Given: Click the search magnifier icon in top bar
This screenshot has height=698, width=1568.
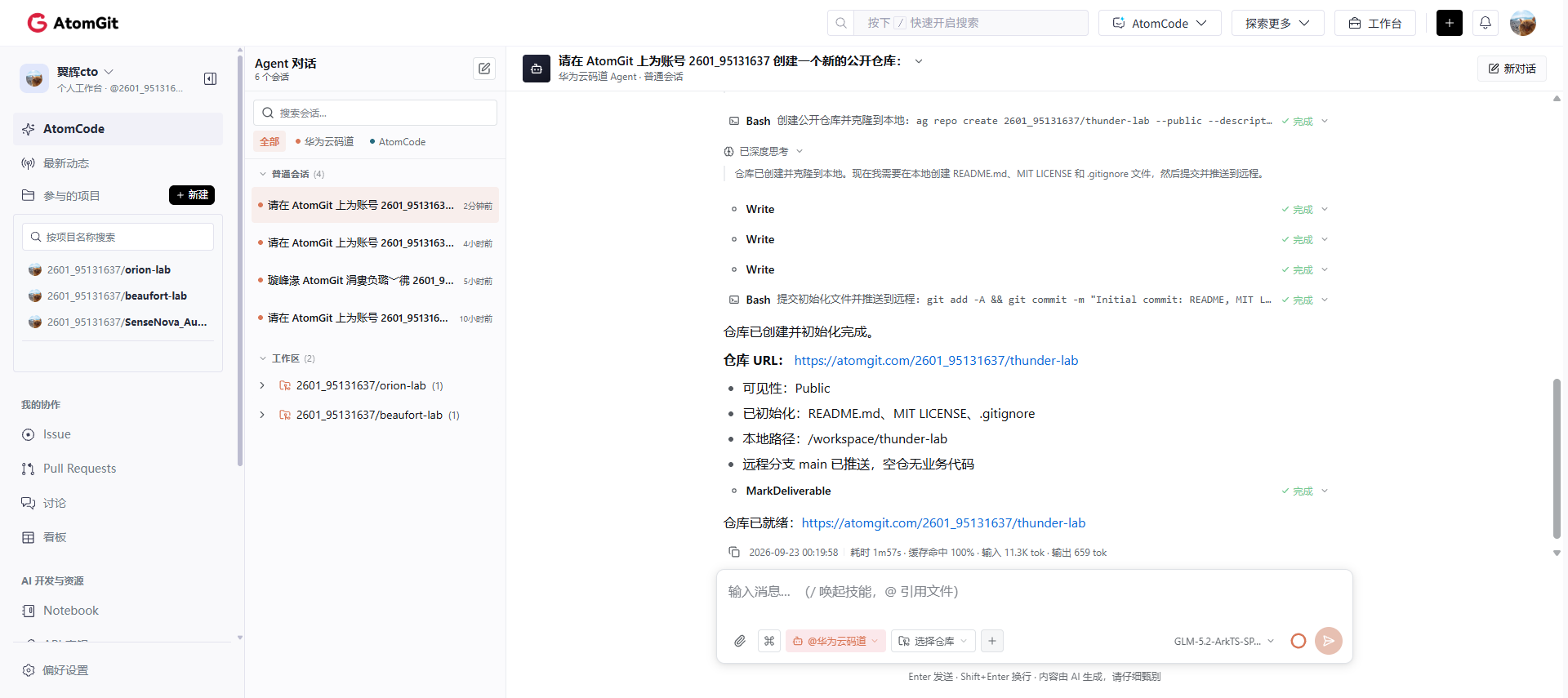Looking at the screenshot, I should pyautogui.click(x=840, y=23).
